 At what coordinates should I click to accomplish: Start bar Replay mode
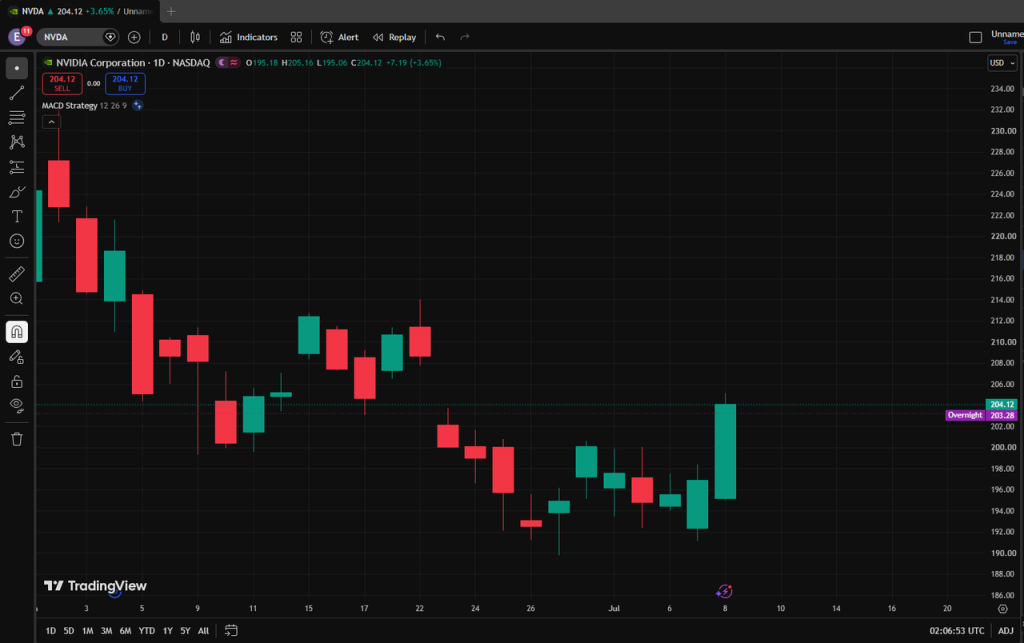[394, 37]
